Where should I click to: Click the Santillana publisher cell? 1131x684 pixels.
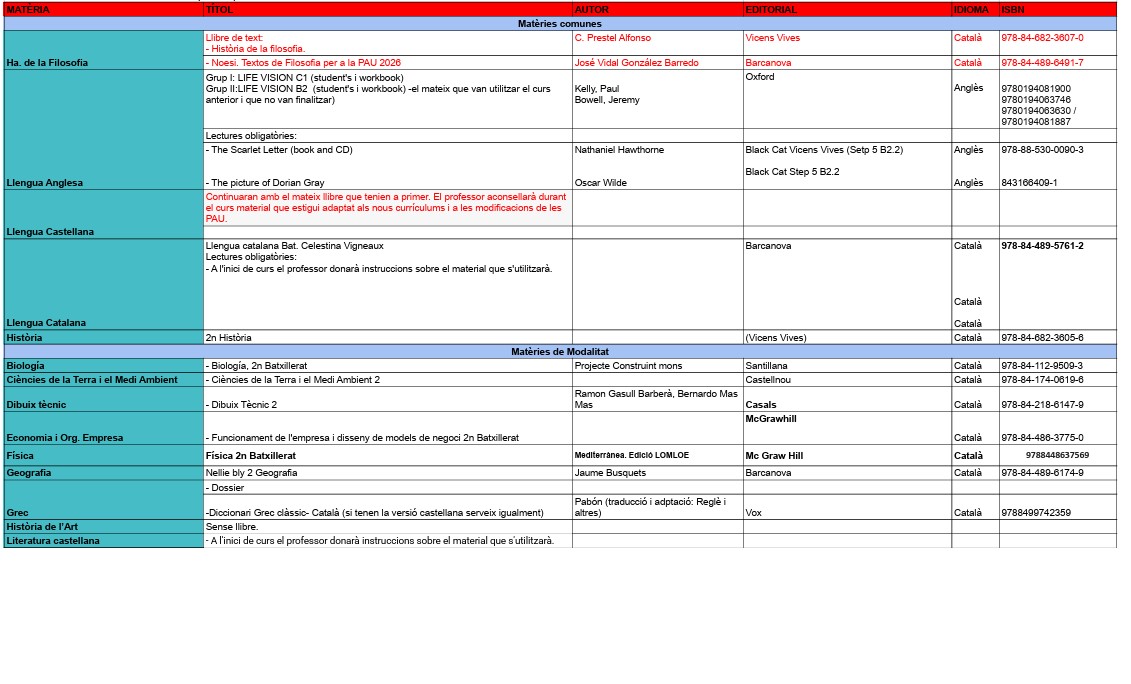click(766, 366)
